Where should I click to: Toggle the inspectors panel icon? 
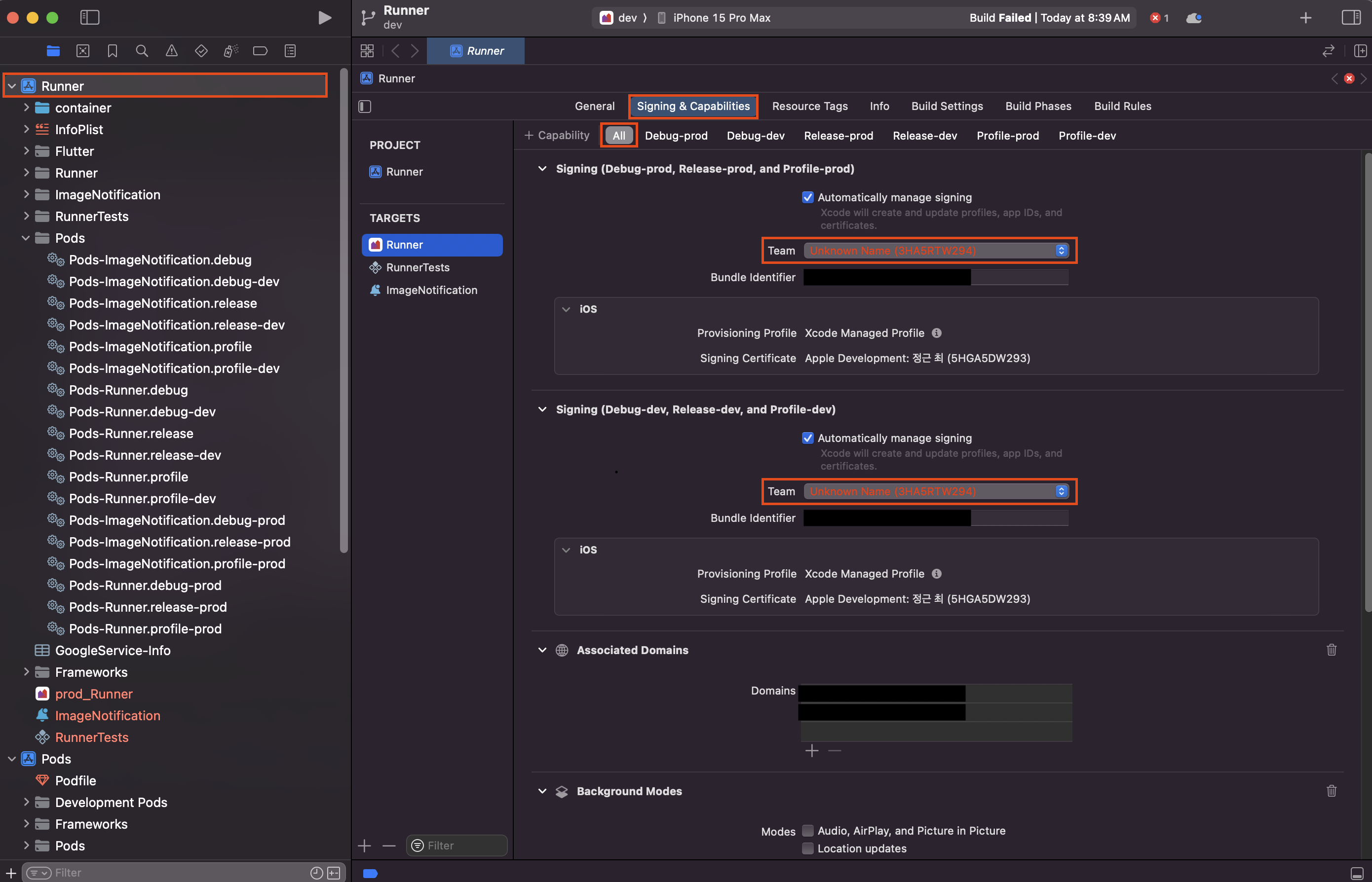pos(1351,18)
